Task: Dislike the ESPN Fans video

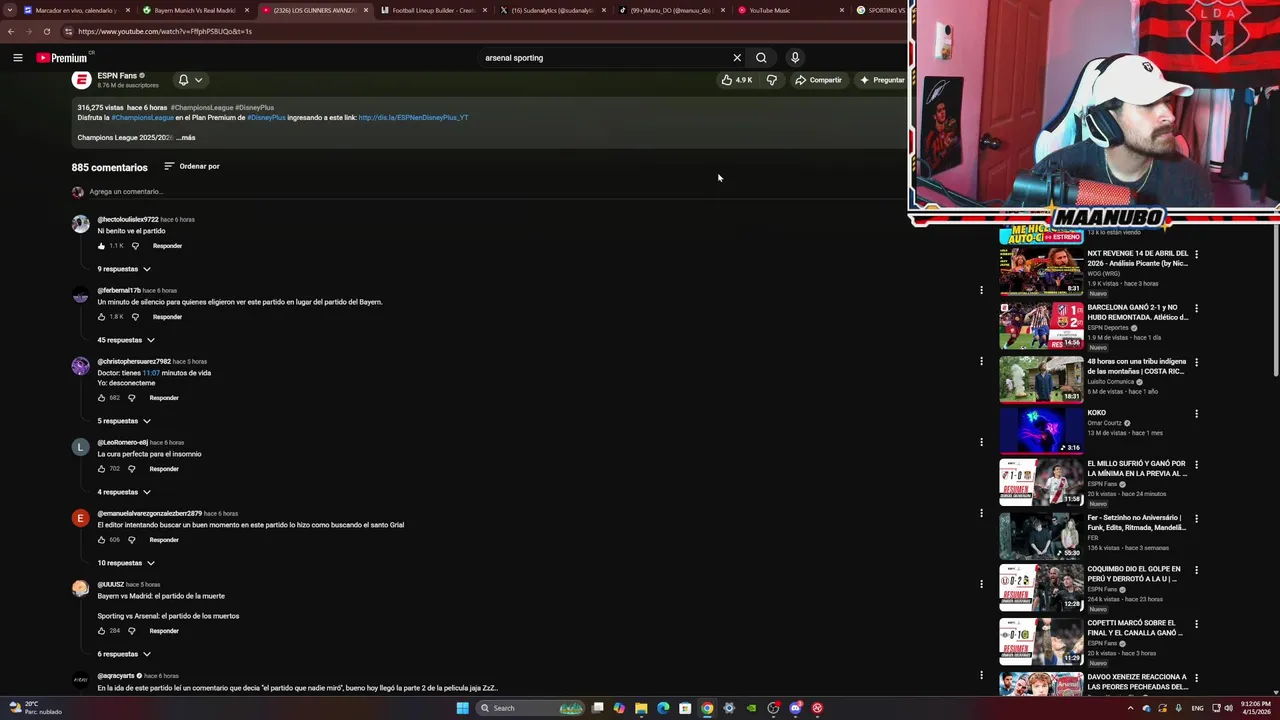Action: [771, 80]
